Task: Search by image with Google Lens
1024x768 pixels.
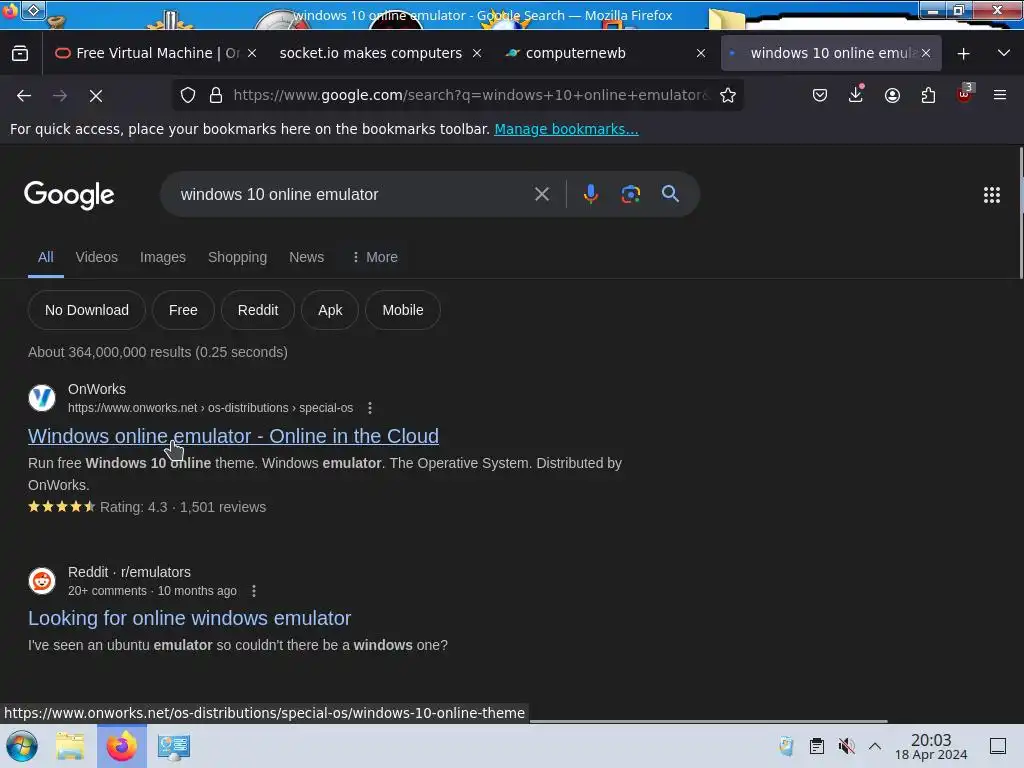Action: (630, 194)
